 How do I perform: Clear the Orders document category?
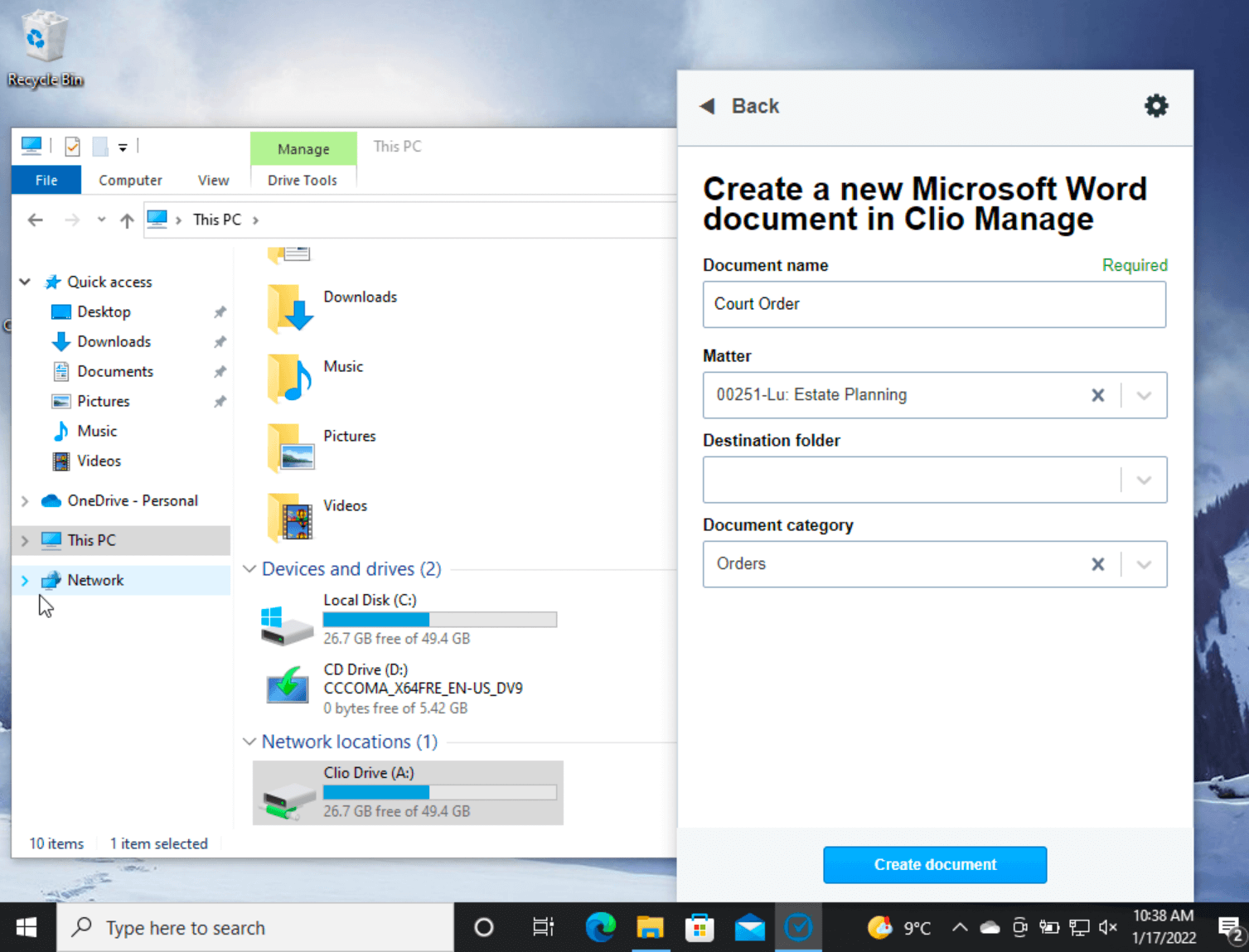pos(1097,564)
